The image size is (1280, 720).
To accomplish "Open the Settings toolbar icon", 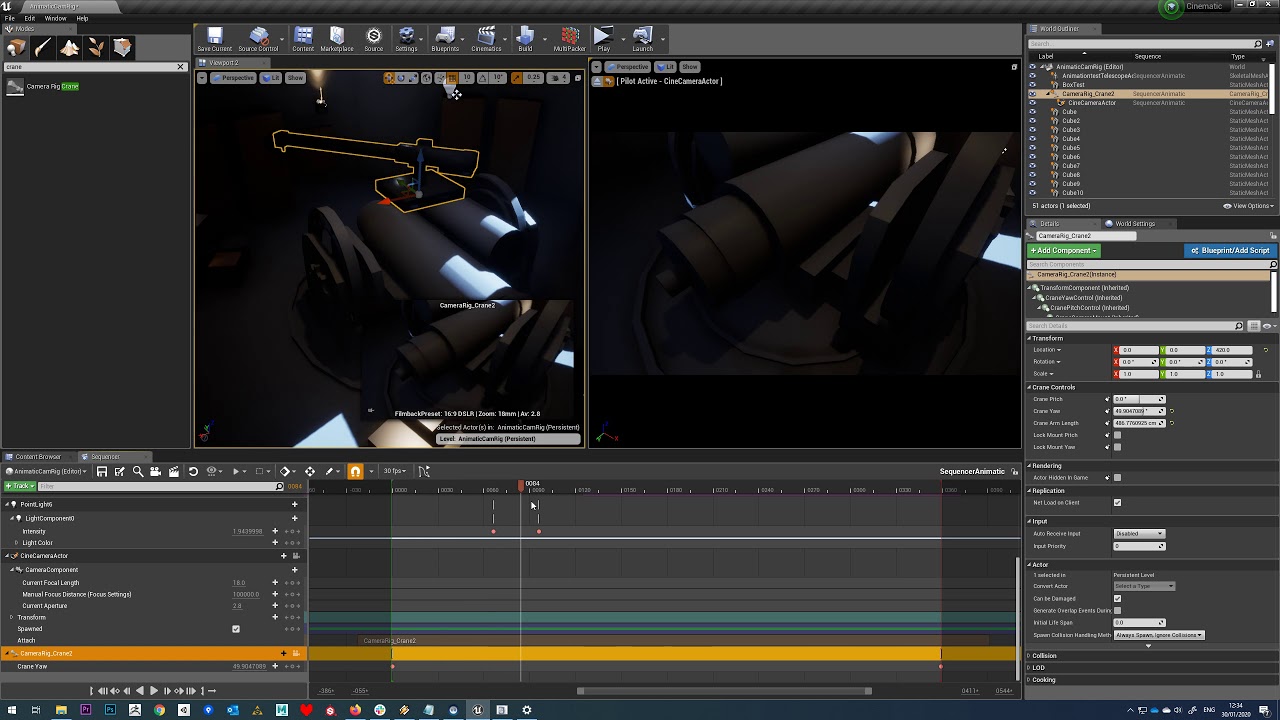I will click(x=406, y=40).
